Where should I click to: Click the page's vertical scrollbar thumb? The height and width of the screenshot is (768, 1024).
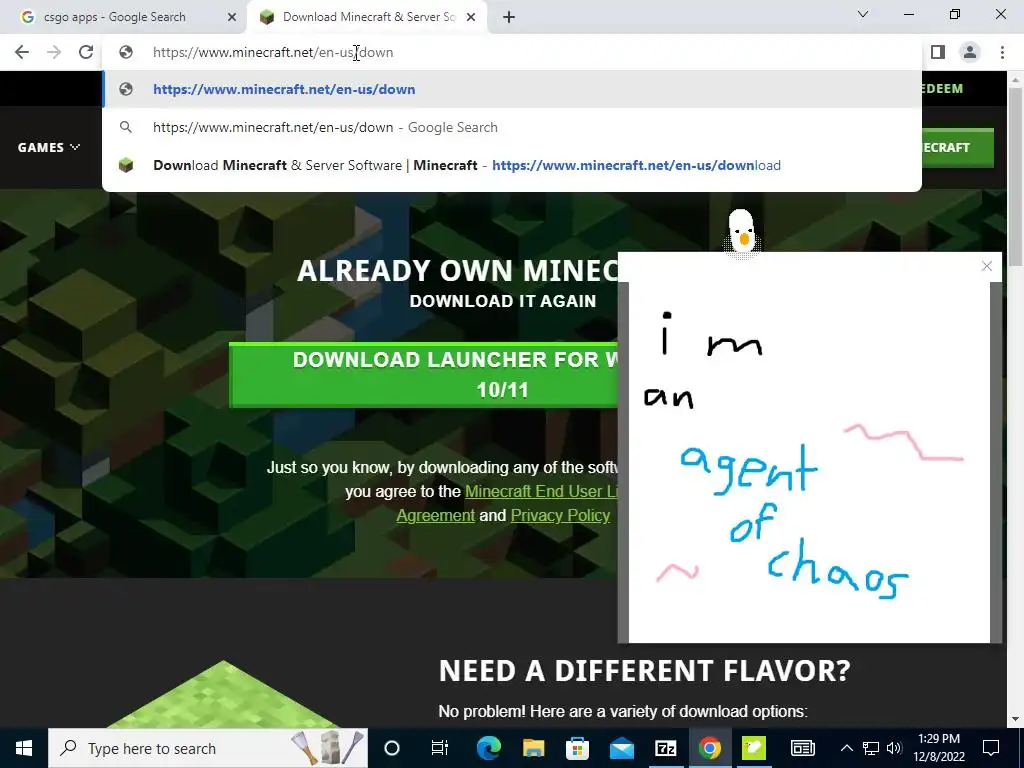(x=1015, y=176)
